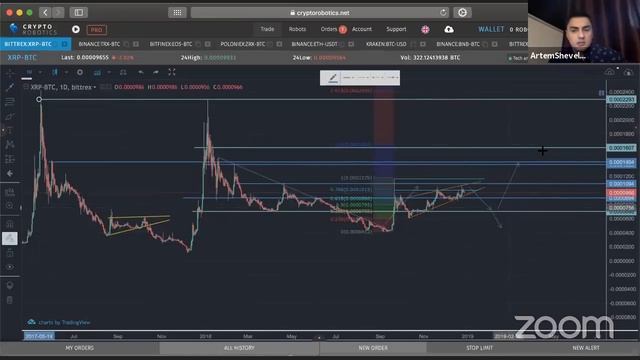Select the candlestick chart style icon

coord(55,72)
